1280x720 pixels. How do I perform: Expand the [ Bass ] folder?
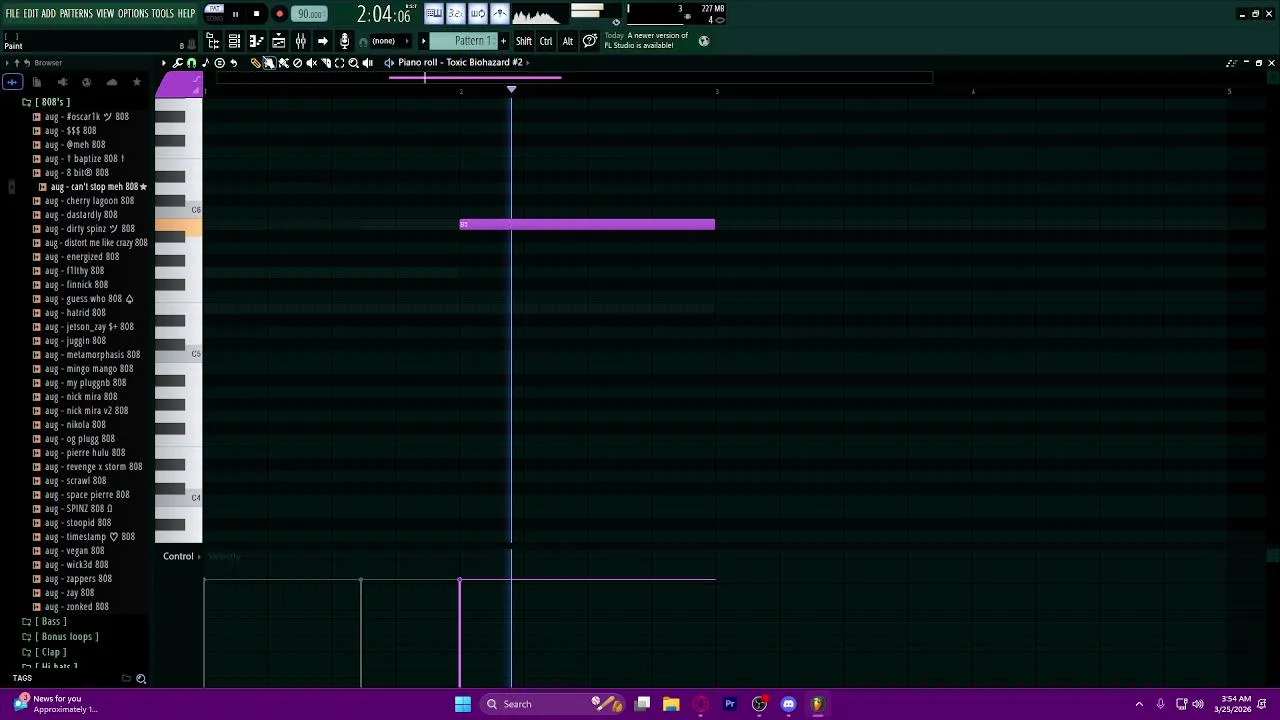click(44, 622)
